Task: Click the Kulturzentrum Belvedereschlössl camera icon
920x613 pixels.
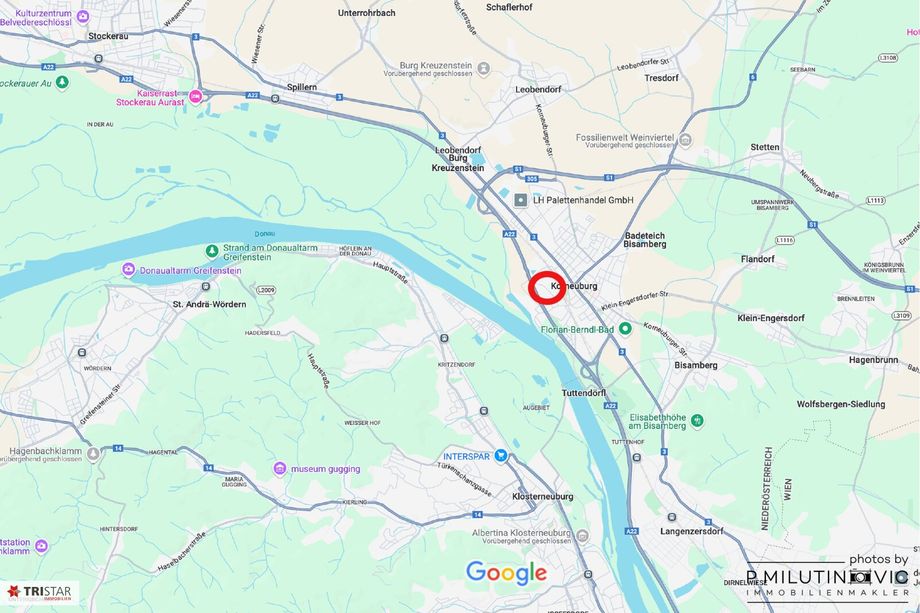Action: pos(83,16)
